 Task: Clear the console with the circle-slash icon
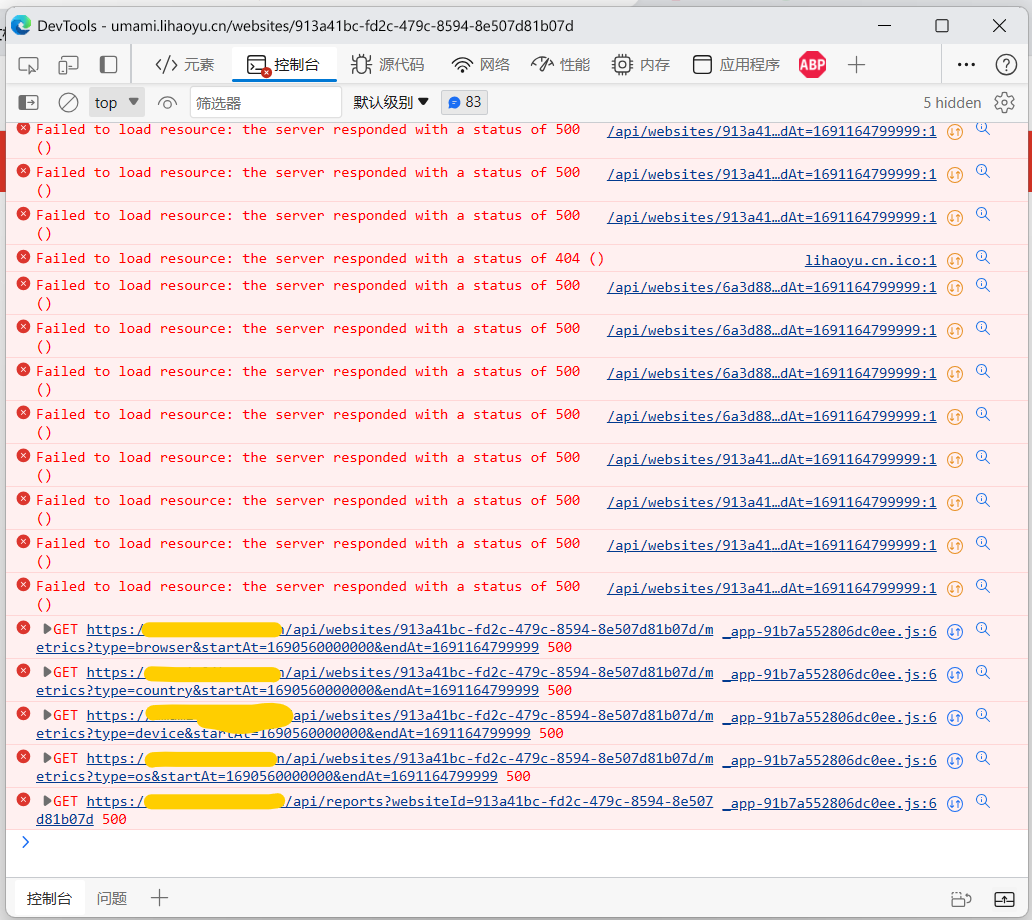coord(67,101)
